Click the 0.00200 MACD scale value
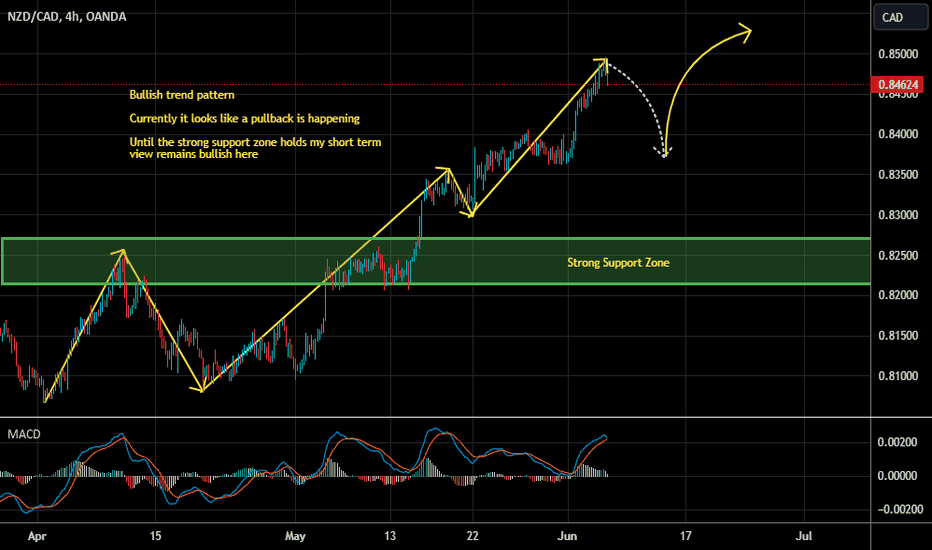The width and height of the screenshot is (932, 550). pyautogui.click(x=897, y=442)
